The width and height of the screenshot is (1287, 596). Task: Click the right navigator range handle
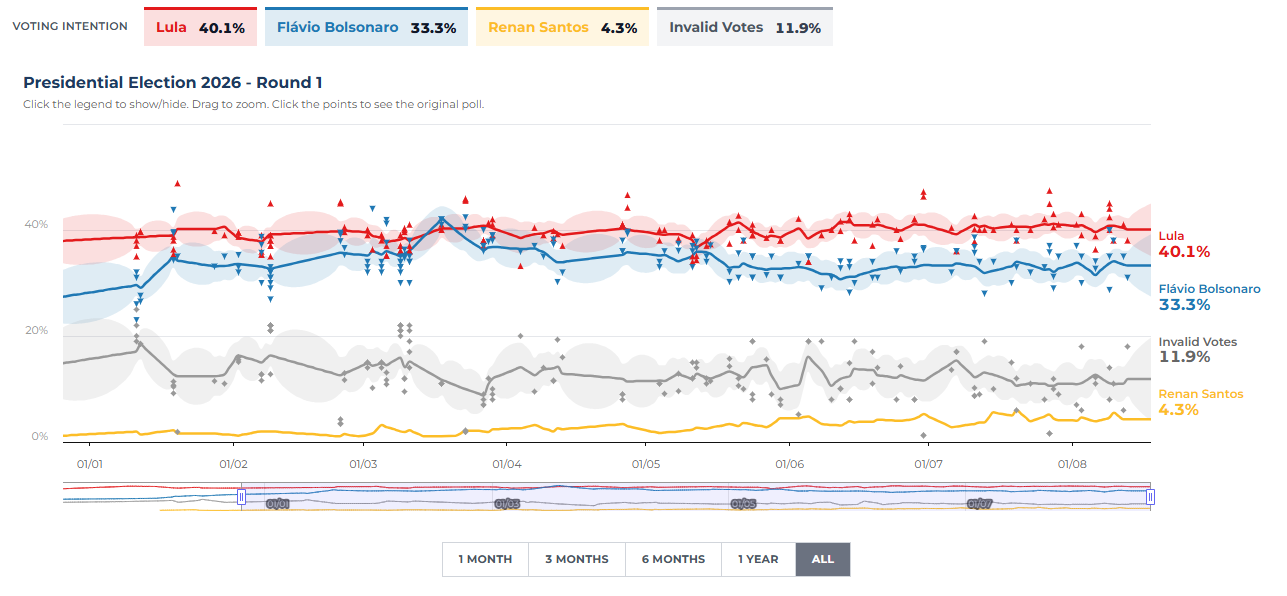click(1150, 496)
